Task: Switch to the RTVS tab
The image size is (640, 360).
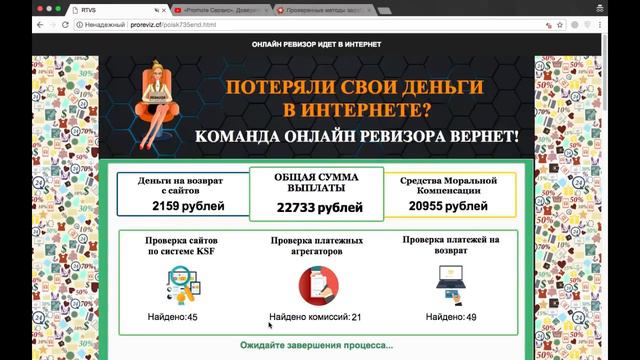Action: point(118,10)
